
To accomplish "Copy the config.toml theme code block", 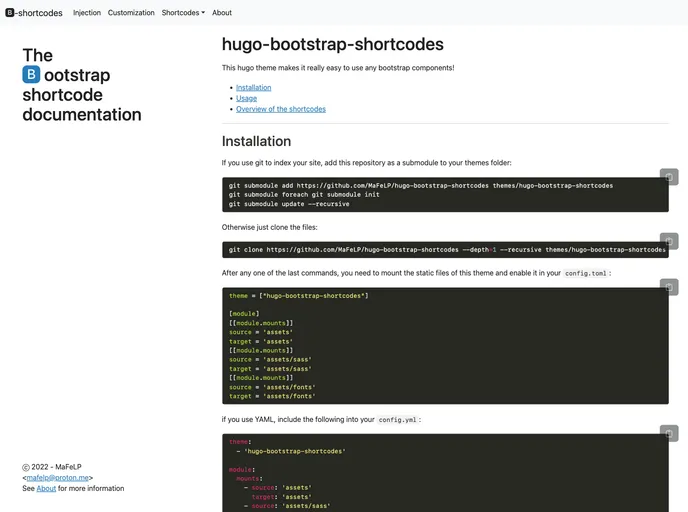I will [669, 287].
